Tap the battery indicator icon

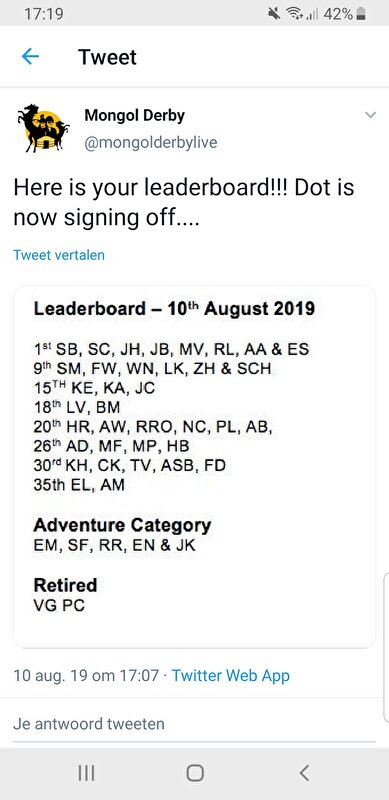pyautogui.click(x=361, y=14)
